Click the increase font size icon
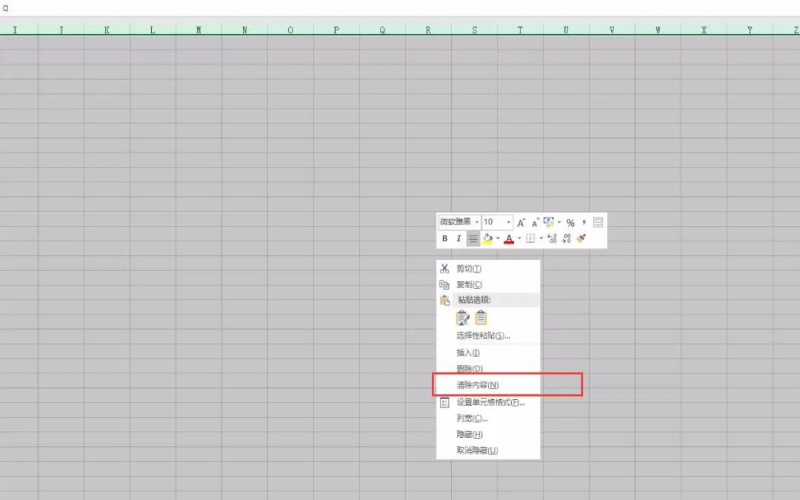The image size is (800, 500). [x=521, y=222]
